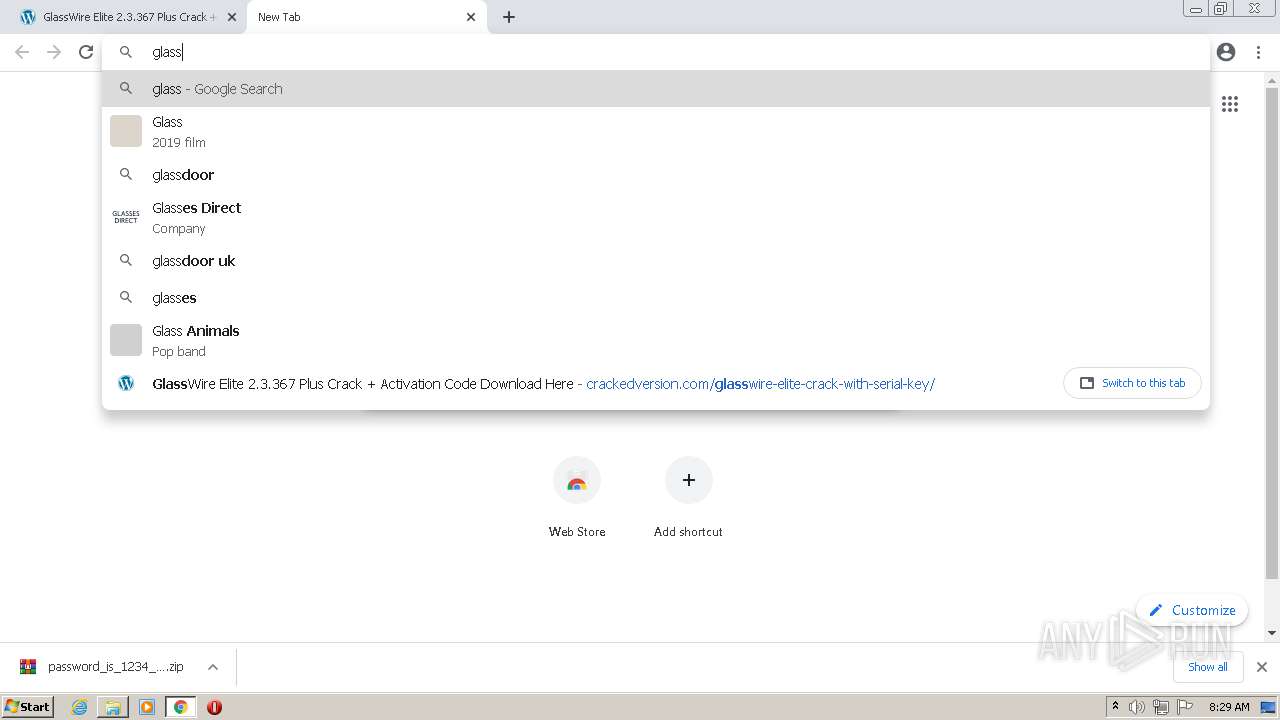Select 'glass - Google Search' suggestion
Screen dimensions: 1280x720
point(655,88)
